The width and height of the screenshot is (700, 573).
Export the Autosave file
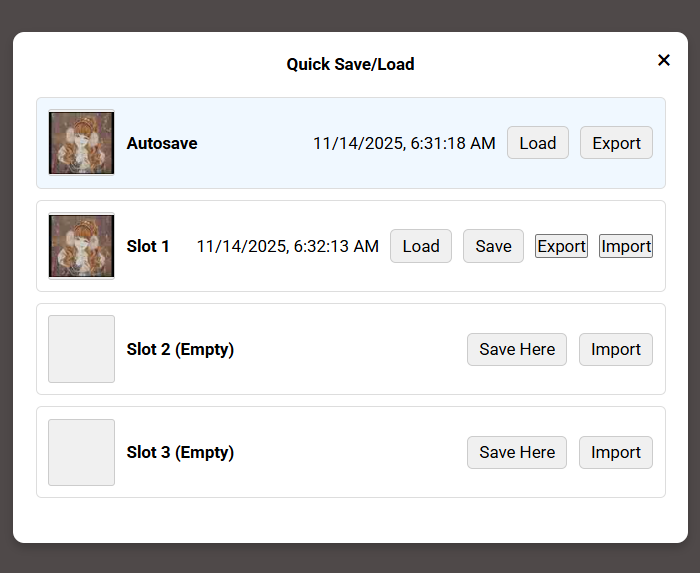click(x=616, y=143)
